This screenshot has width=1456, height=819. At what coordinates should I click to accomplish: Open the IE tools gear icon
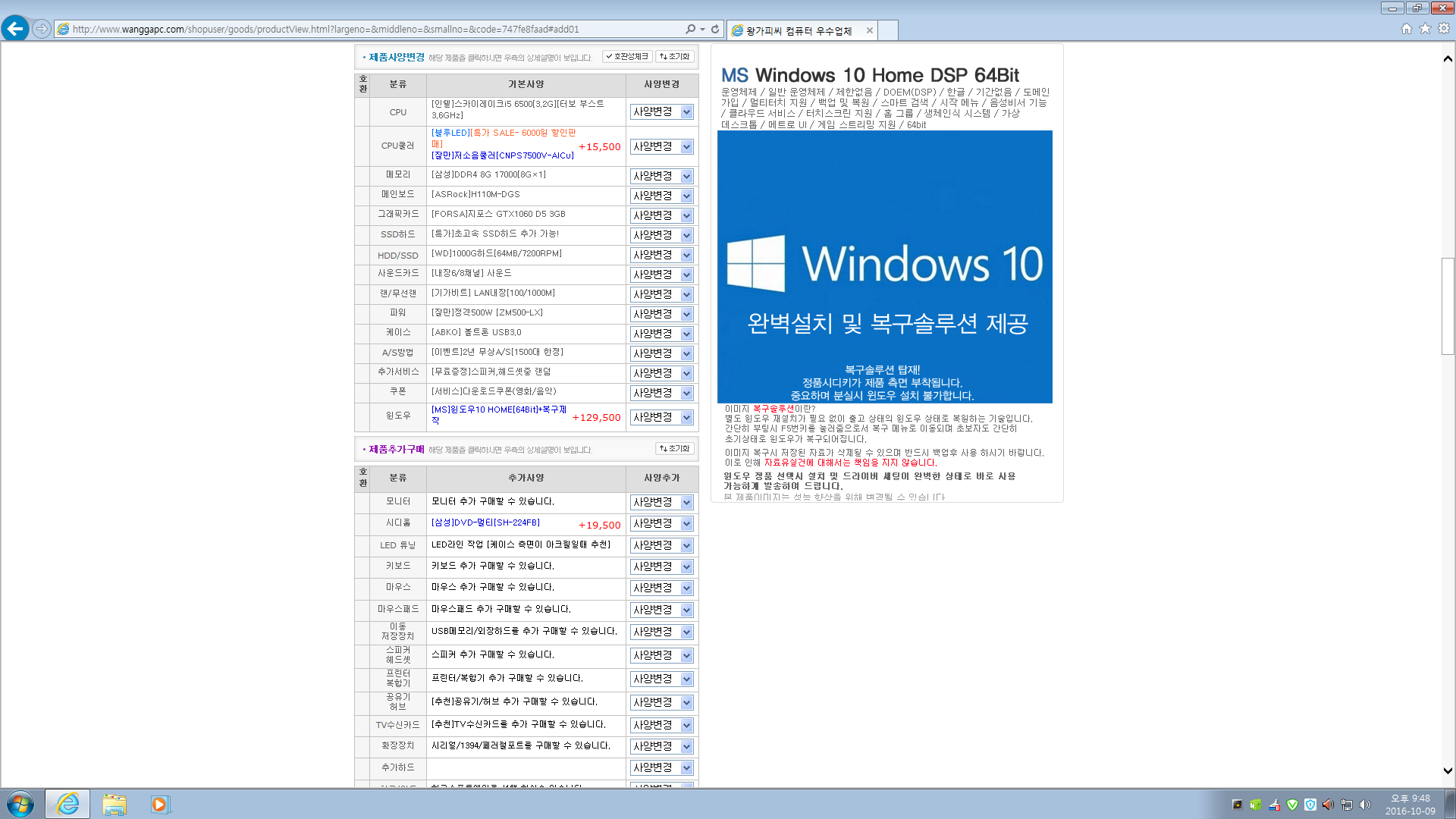[1444, 29]
